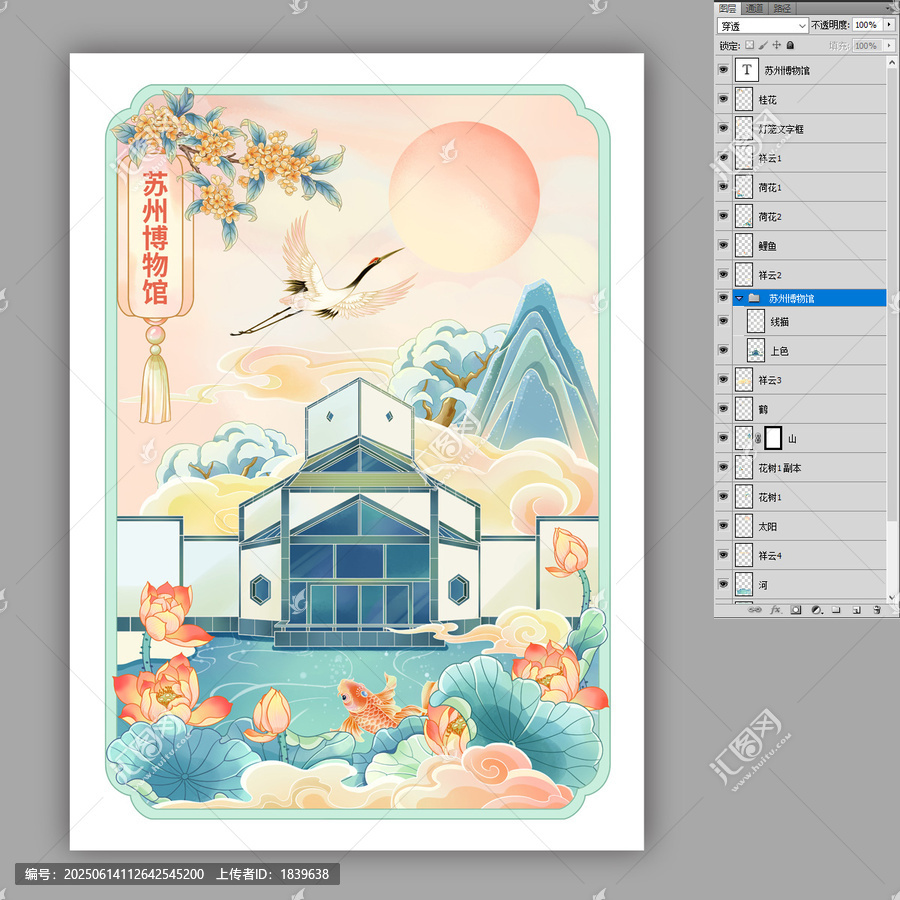The image size is (900, 900).
Task: Toggle visibility of the 苏州博物馆 group
Action: click(x=723, y=298)
